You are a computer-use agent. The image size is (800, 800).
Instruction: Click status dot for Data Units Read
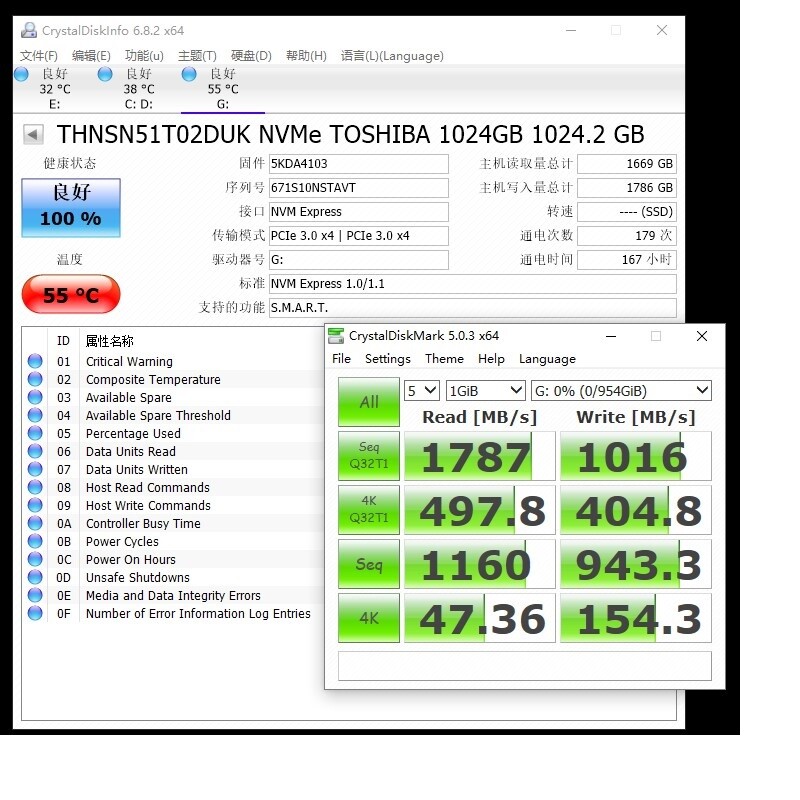(x=35, y=451)
